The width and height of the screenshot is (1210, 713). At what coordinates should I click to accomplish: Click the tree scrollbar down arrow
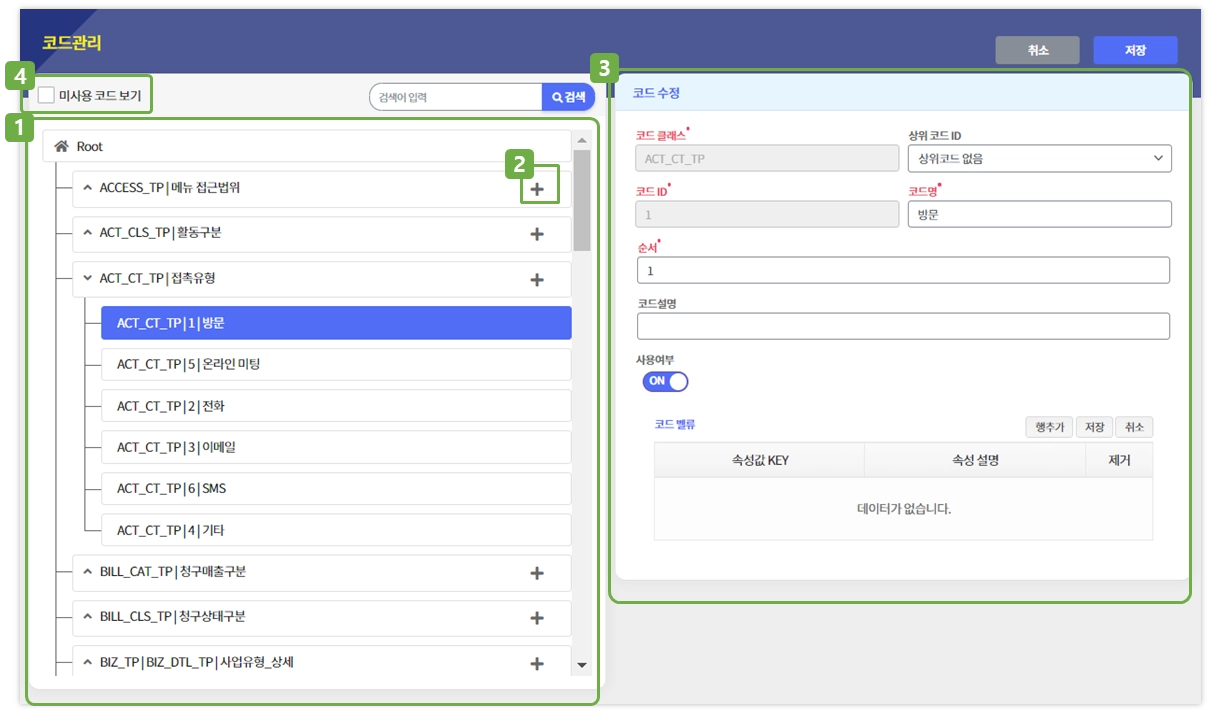pos(582,665)
